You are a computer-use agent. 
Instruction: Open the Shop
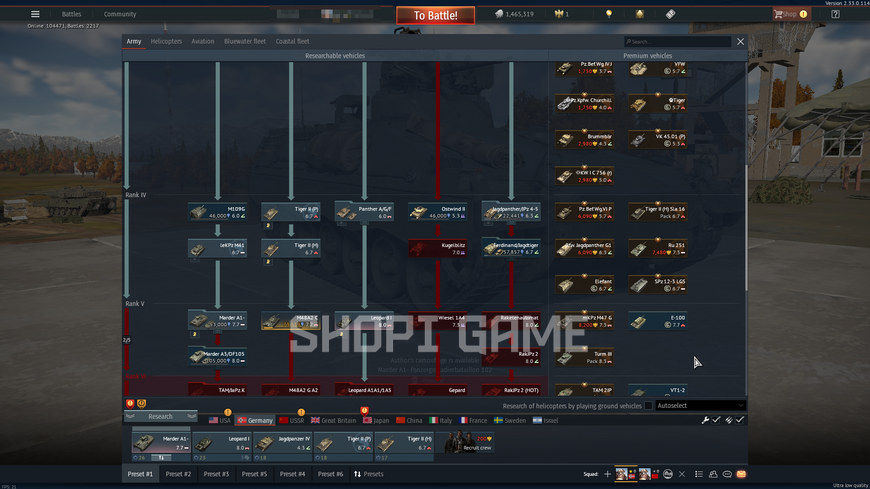coord(791,14)
